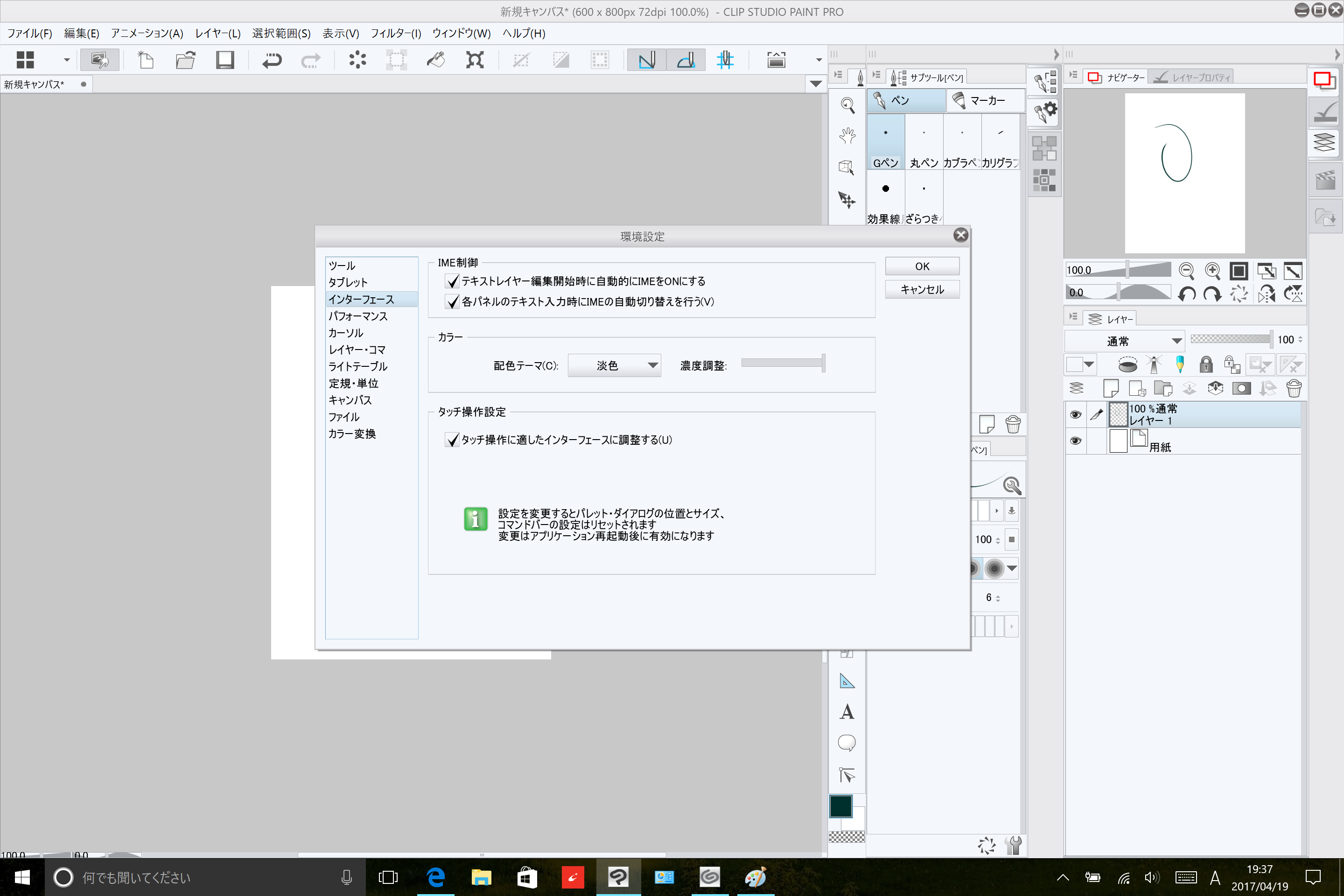The image size is (1344, 896).
Task: Select the Text tool (A icon)
Action: pos(846,711)
